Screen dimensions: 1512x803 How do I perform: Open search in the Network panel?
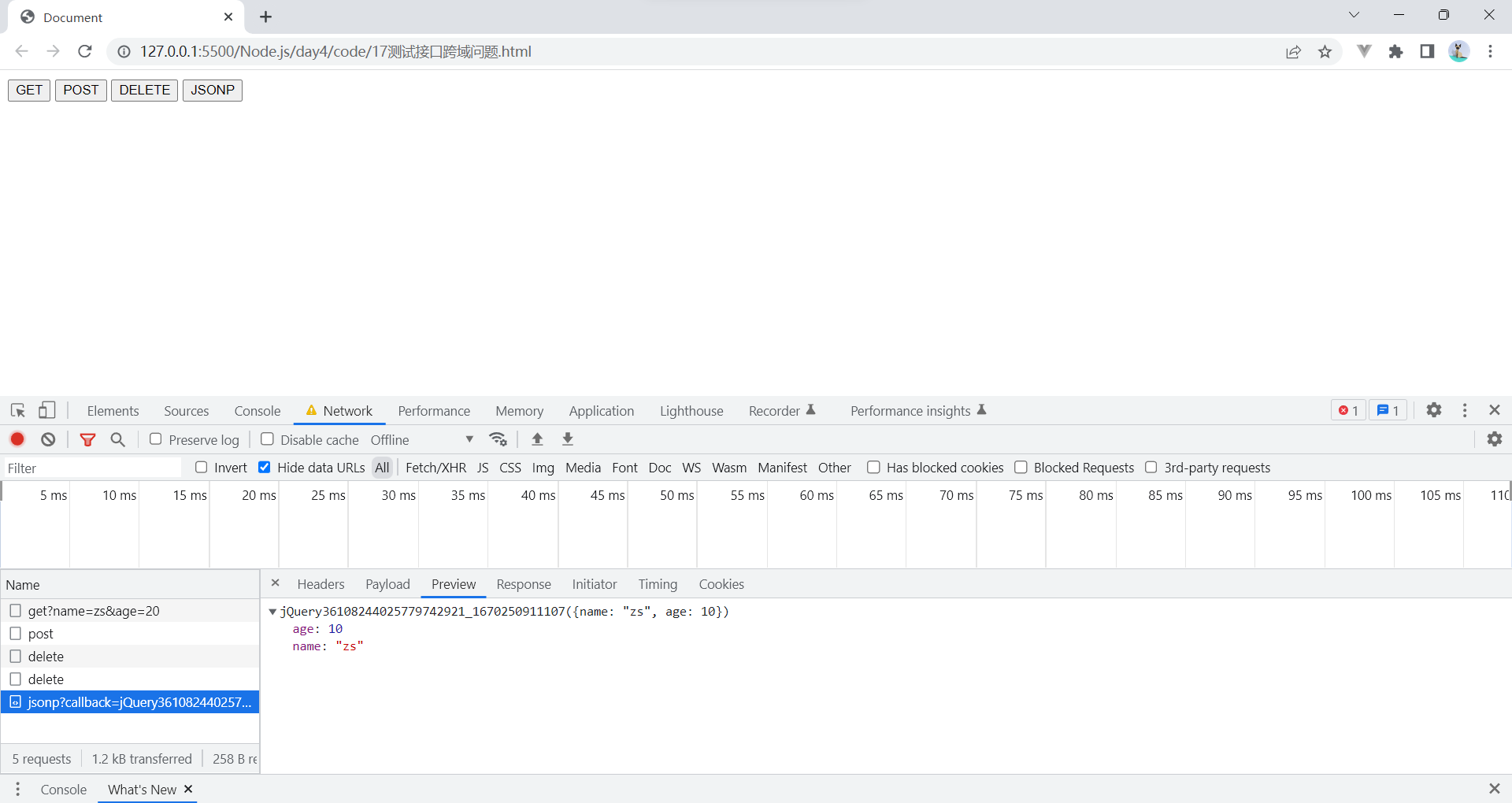pos(117,439)
